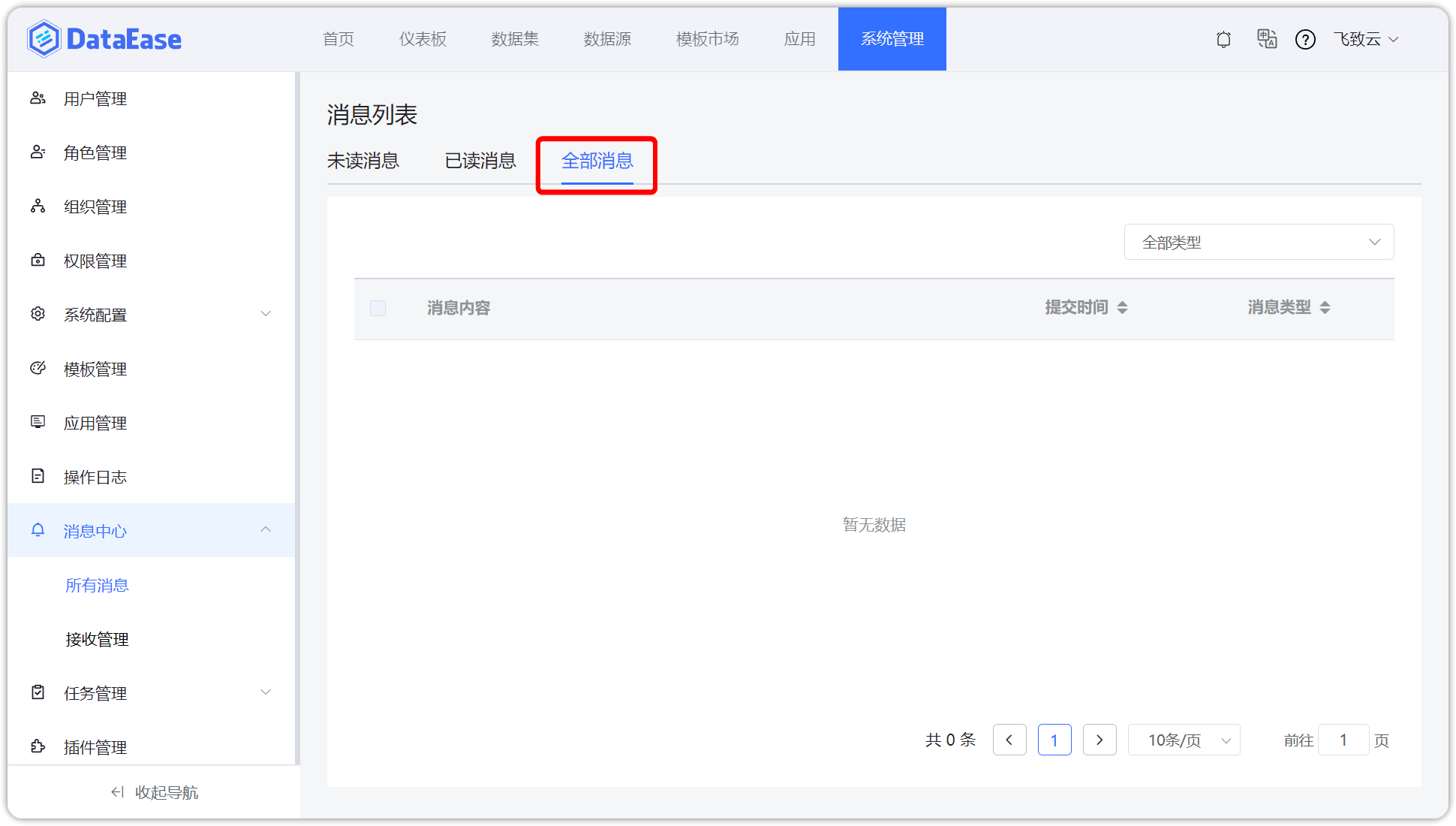
Task: Switch to the 未读消息 tab
Action: tap(363, 161)
